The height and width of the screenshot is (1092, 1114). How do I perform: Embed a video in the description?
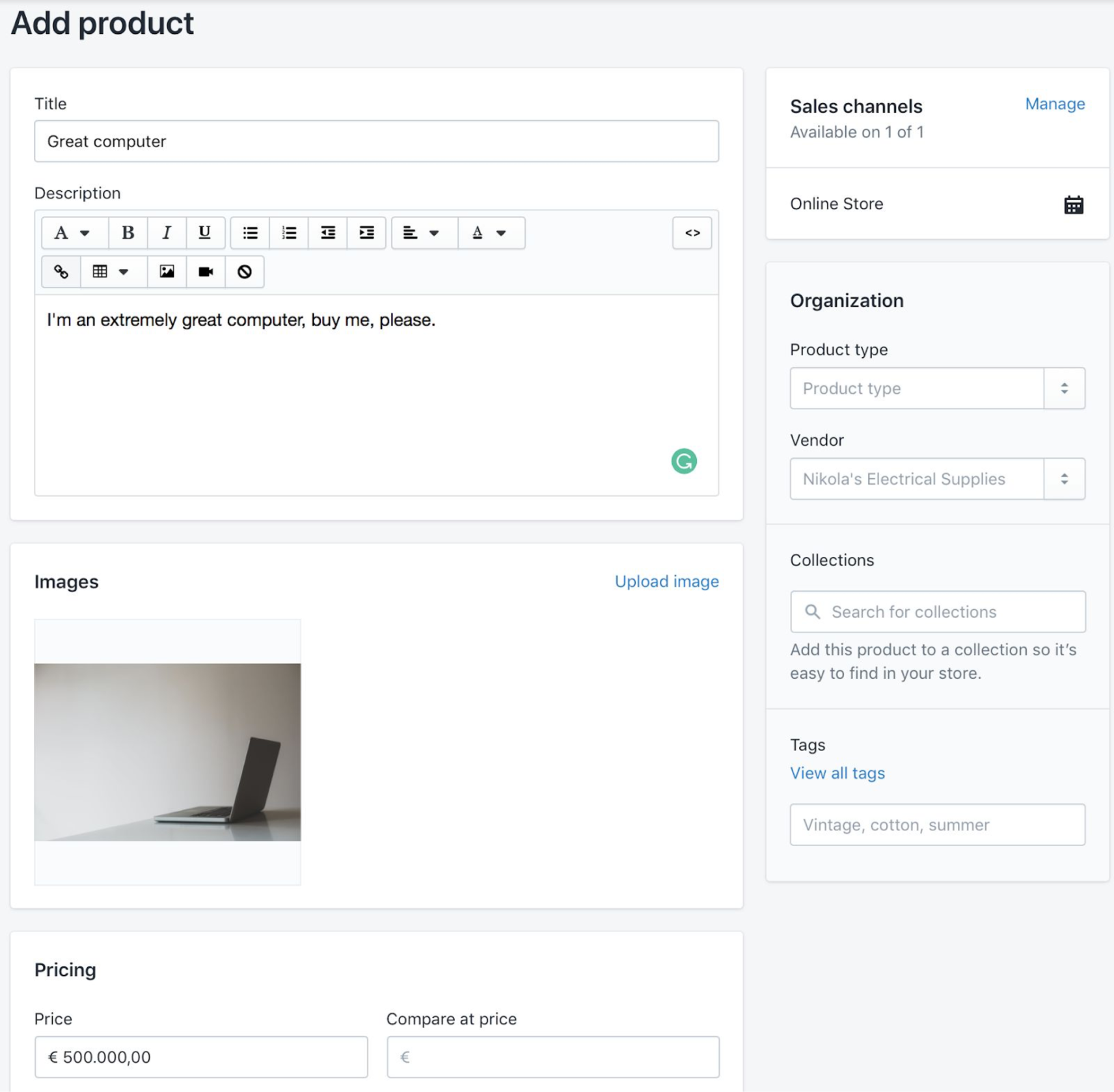click(205, 272)
